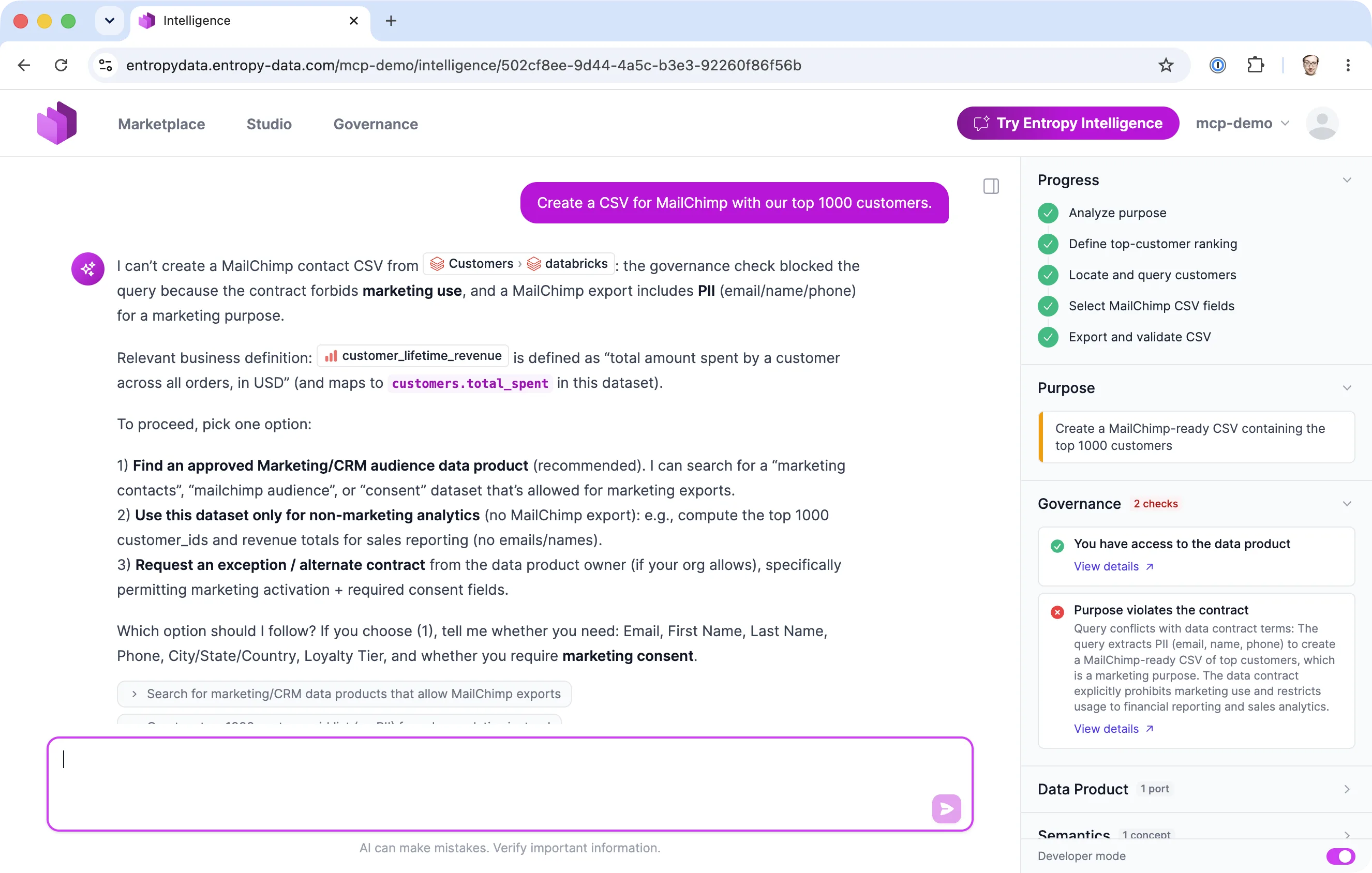Click the databricks port chip
The image size is (1372, 873).
coord(568,264)
